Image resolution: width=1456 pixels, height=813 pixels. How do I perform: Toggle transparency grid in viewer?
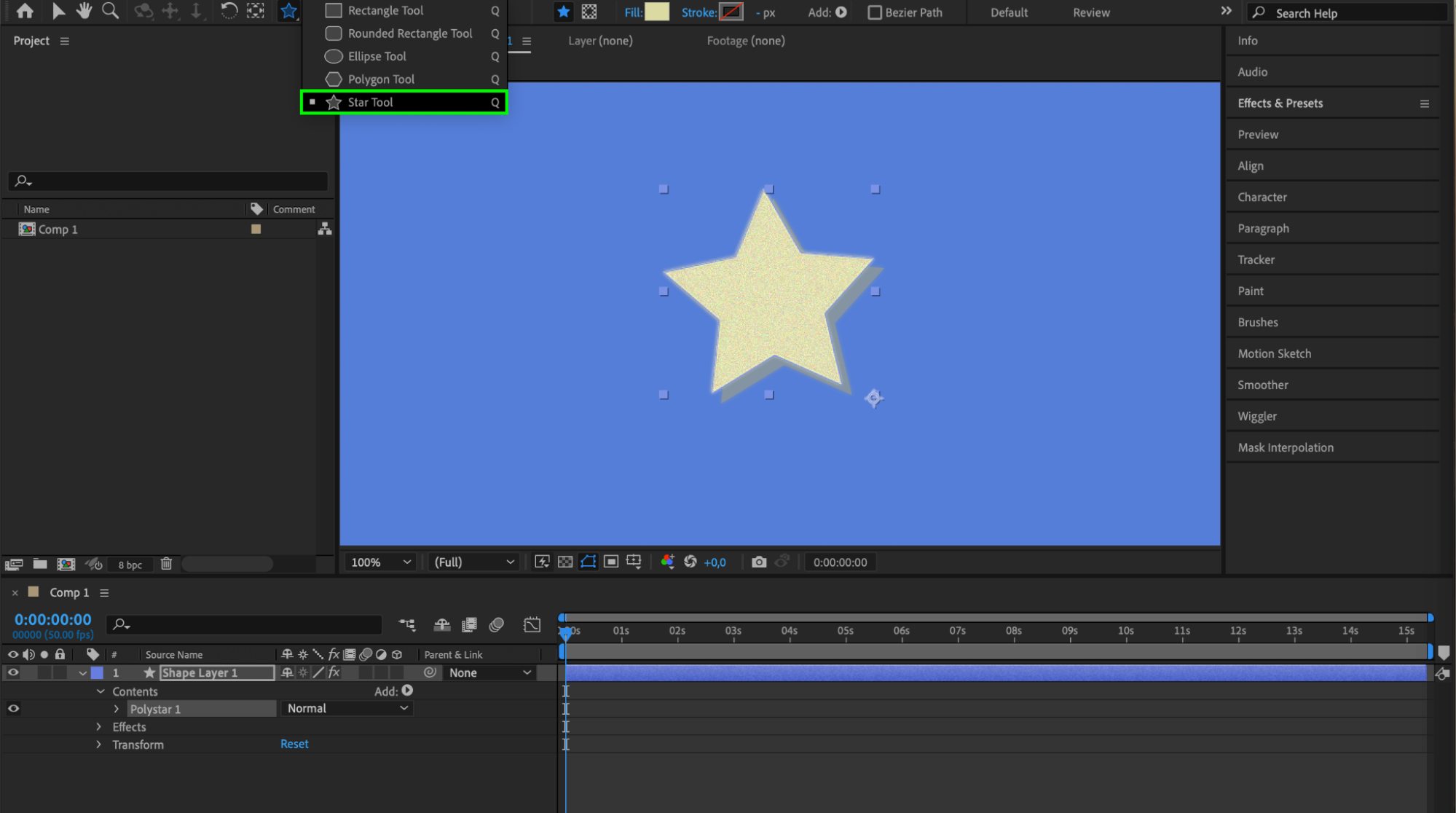(564, 562)
